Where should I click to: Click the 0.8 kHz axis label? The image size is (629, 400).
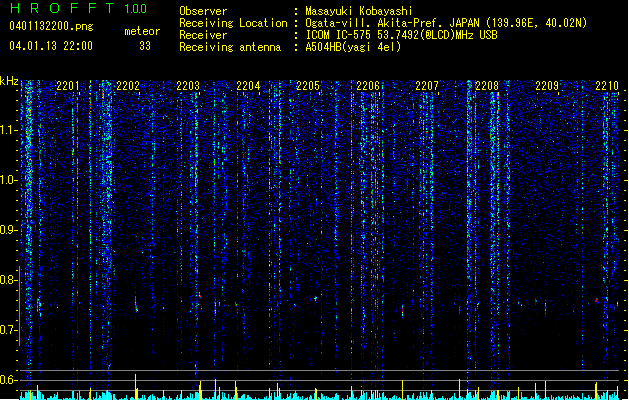[9, 280]
